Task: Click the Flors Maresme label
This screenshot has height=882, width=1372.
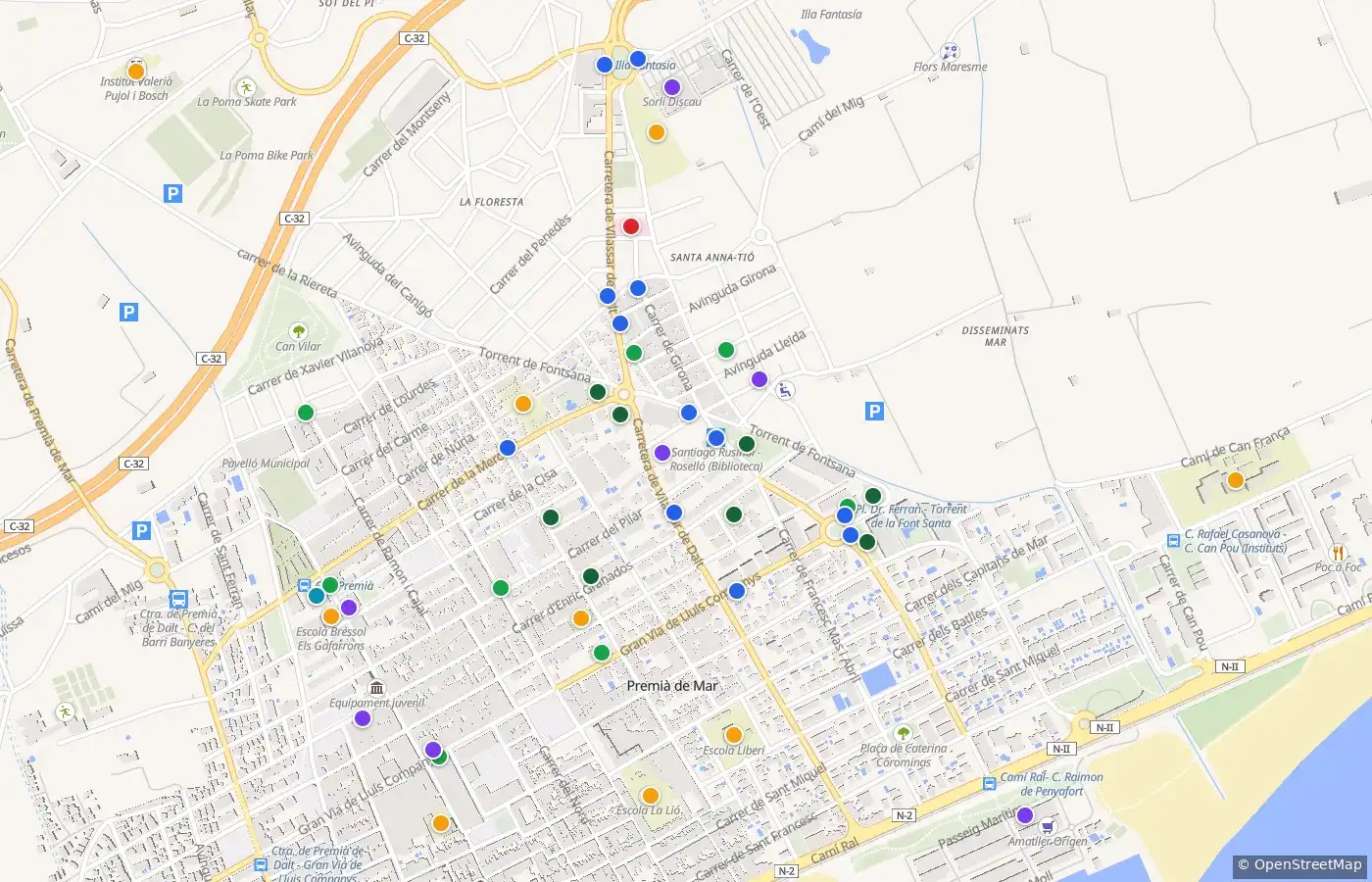Action: pyautogui.click(x=951, y=68)
